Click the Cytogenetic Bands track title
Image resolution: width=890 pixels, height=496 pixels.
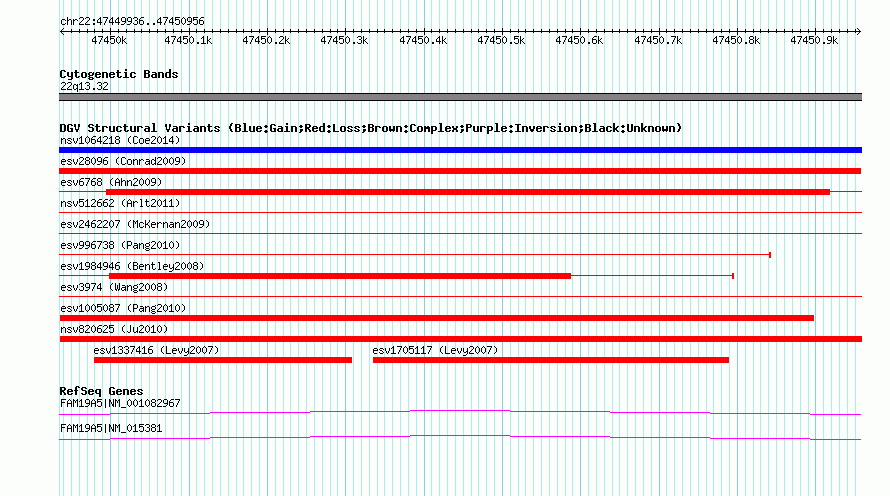(x=119, y=74)
